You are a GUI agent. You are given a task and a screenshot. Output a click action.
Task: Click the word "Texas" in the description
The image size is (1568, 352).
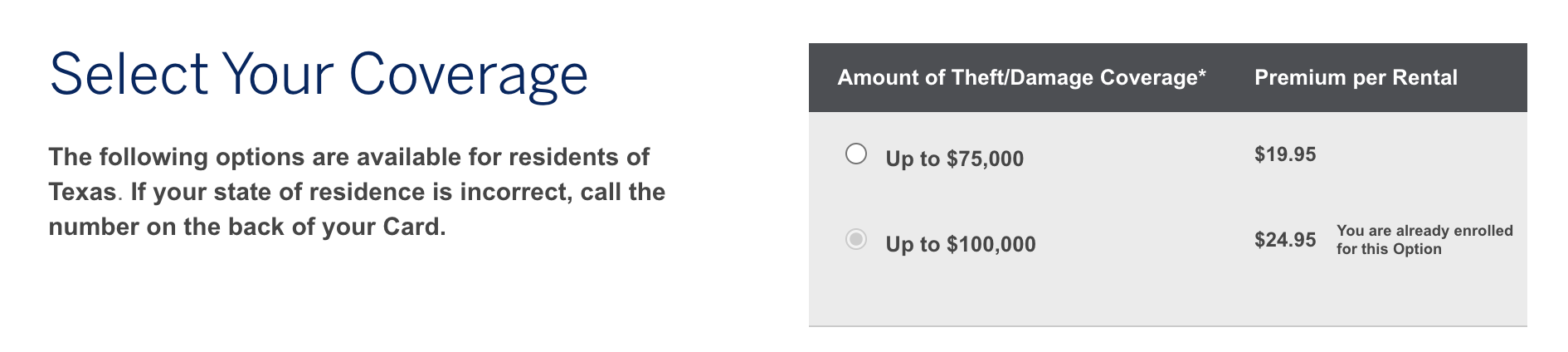(x=82, y=192)
